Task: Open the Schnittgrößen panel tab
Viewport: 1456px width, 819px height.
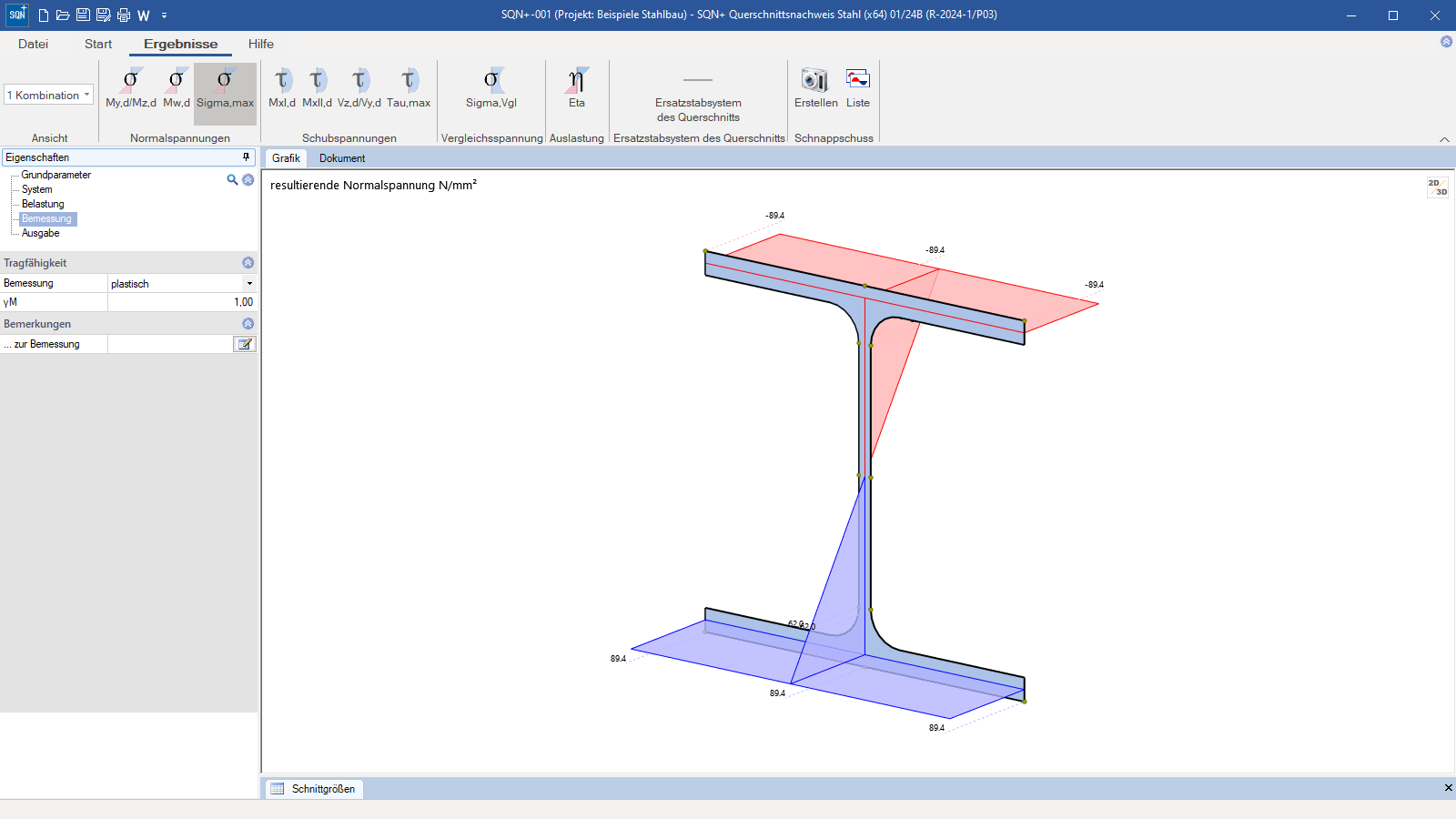Action: (x=314, y=789)
